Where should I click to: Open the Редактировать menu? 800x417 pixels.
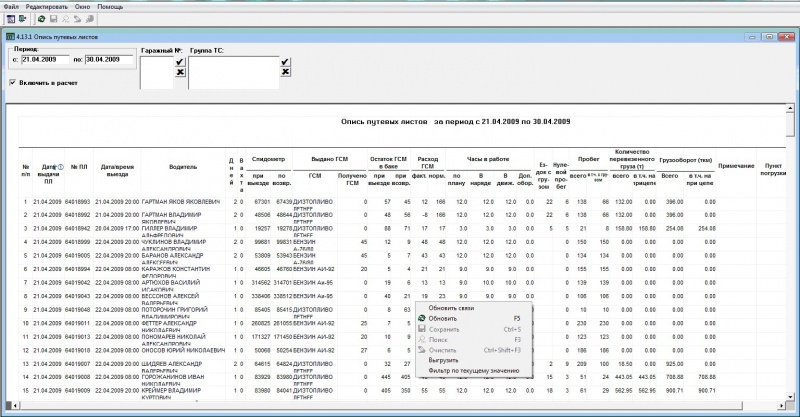(x=45, y=6)
